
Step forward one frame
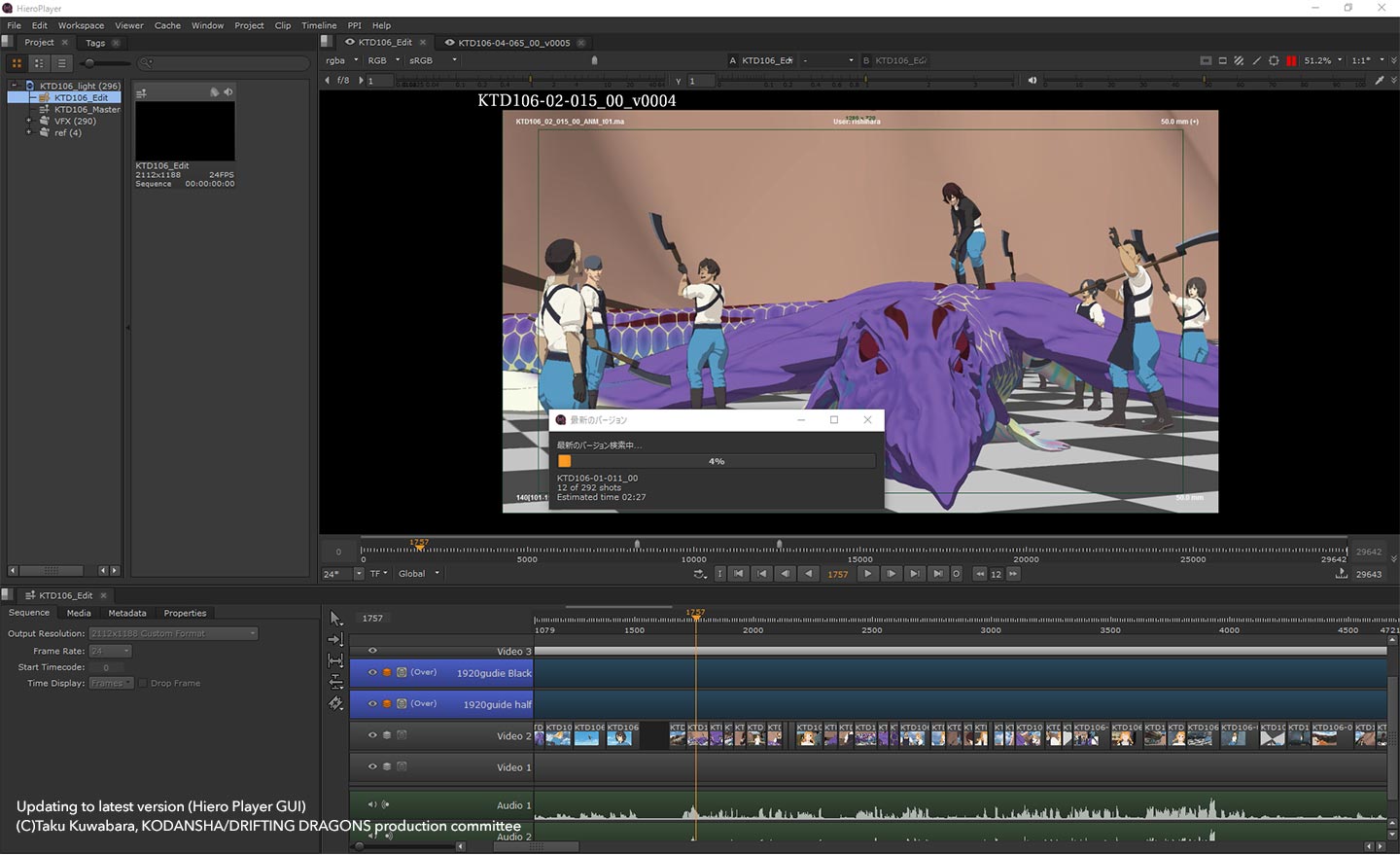coord(892,574)
